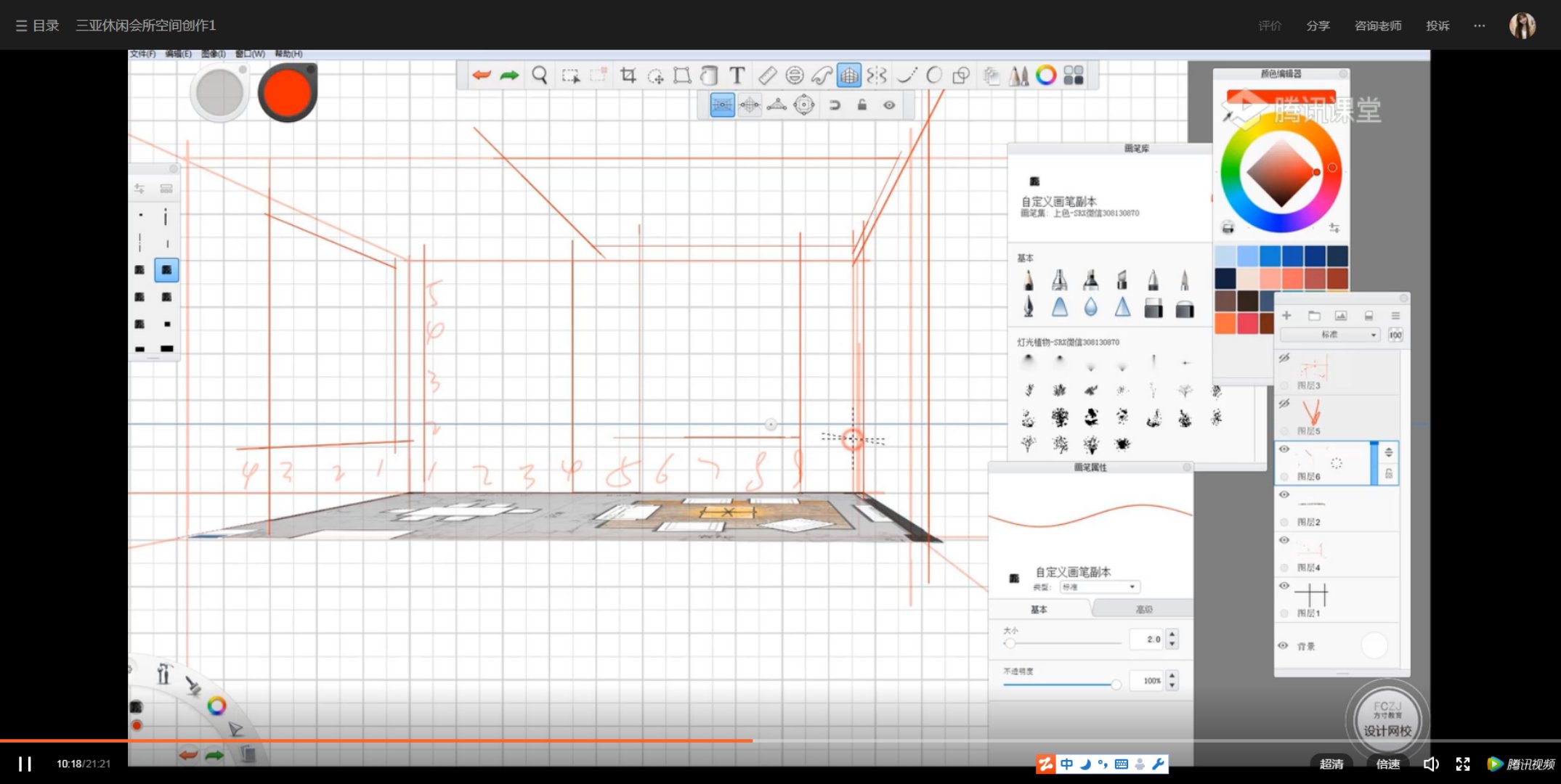The height and width of the screenshot is (784, 1561).
Task: Open the color wheel icon in toolbar
Action: 1046,75
